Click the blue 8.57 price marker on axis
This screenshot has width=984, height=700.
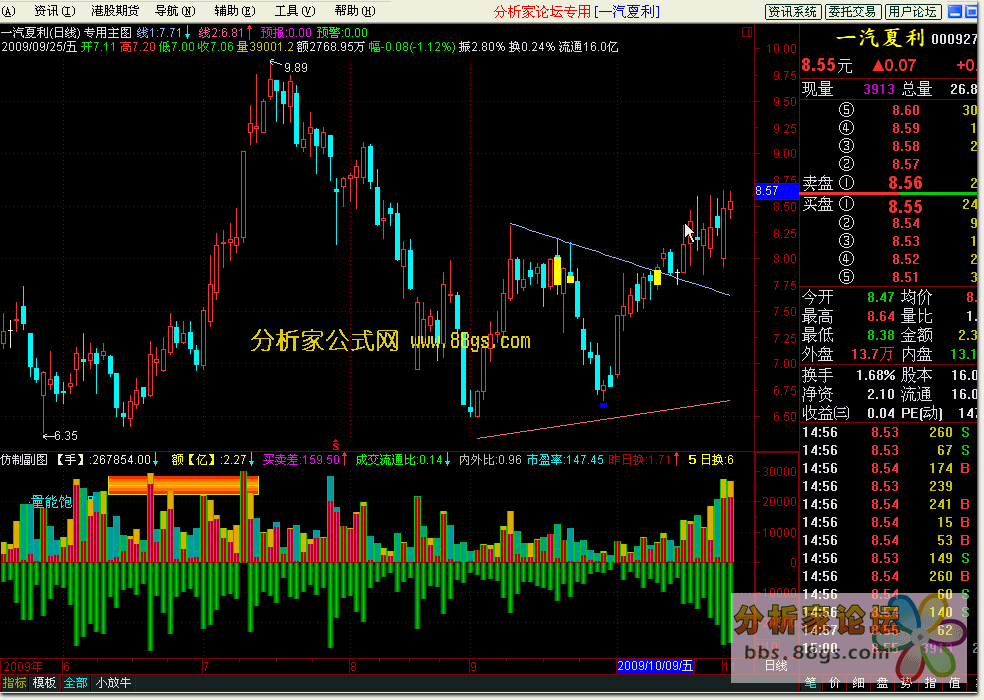[776, 191]
